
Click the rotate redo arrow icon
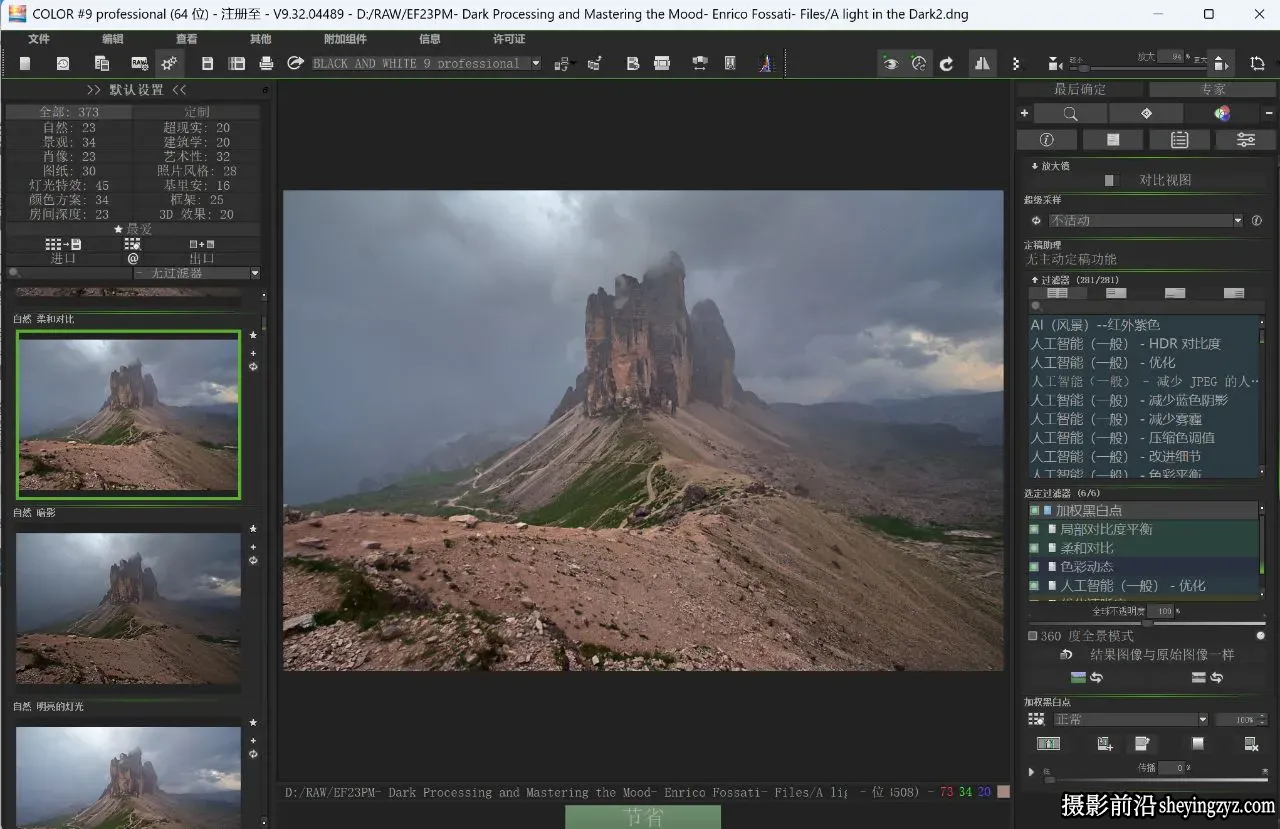(946, 64)
